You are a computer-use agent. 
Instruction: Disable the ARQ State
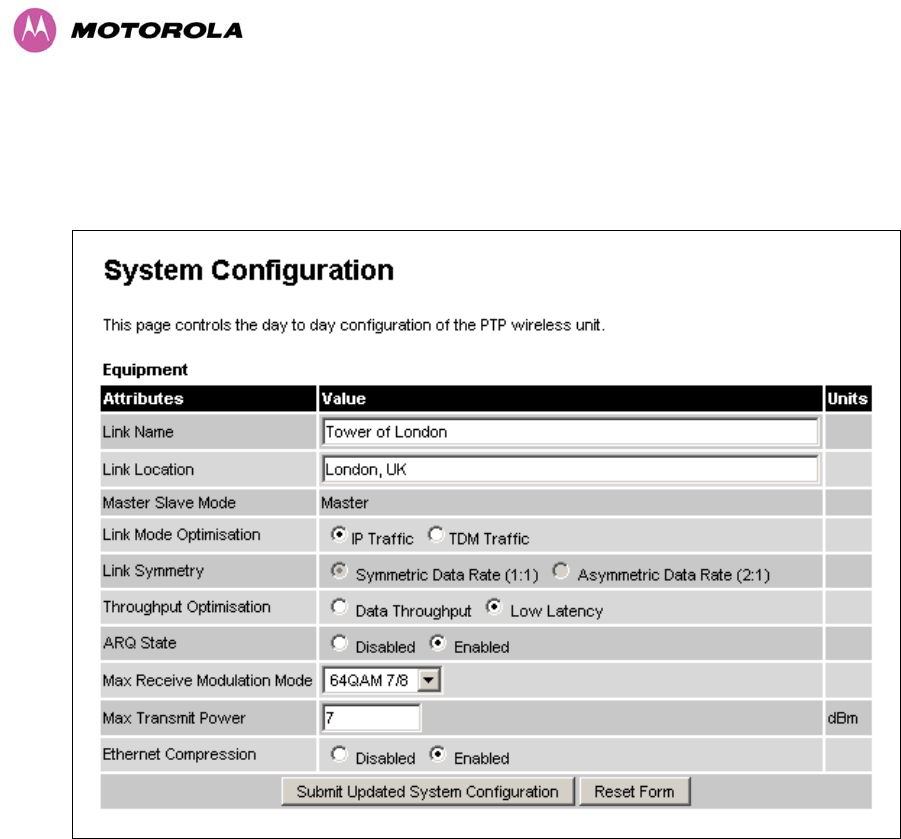click(x=338, y=644)
